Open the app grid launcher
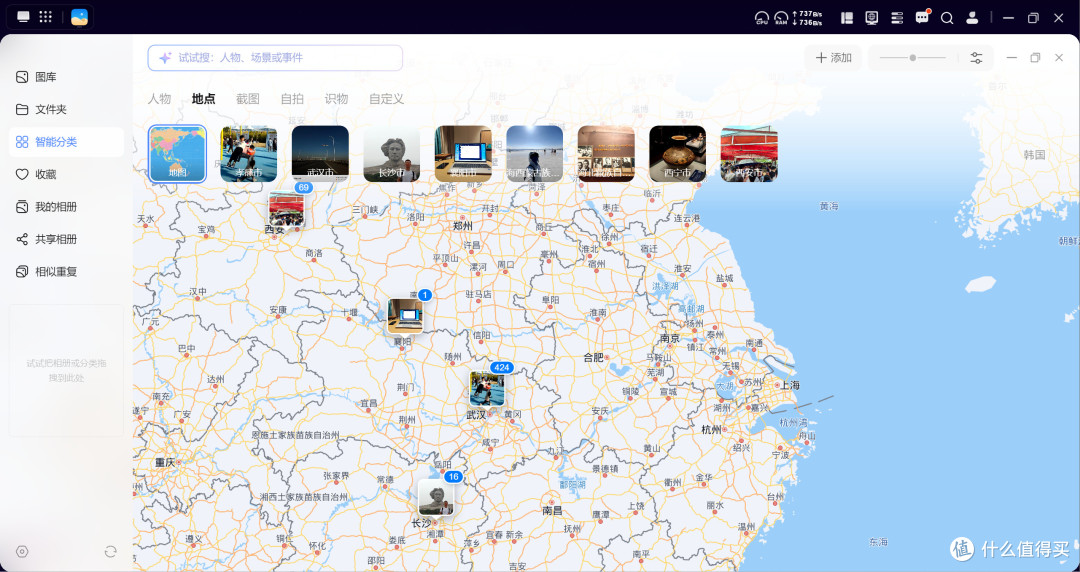1080x572 pixels. (x=45, y=17)
